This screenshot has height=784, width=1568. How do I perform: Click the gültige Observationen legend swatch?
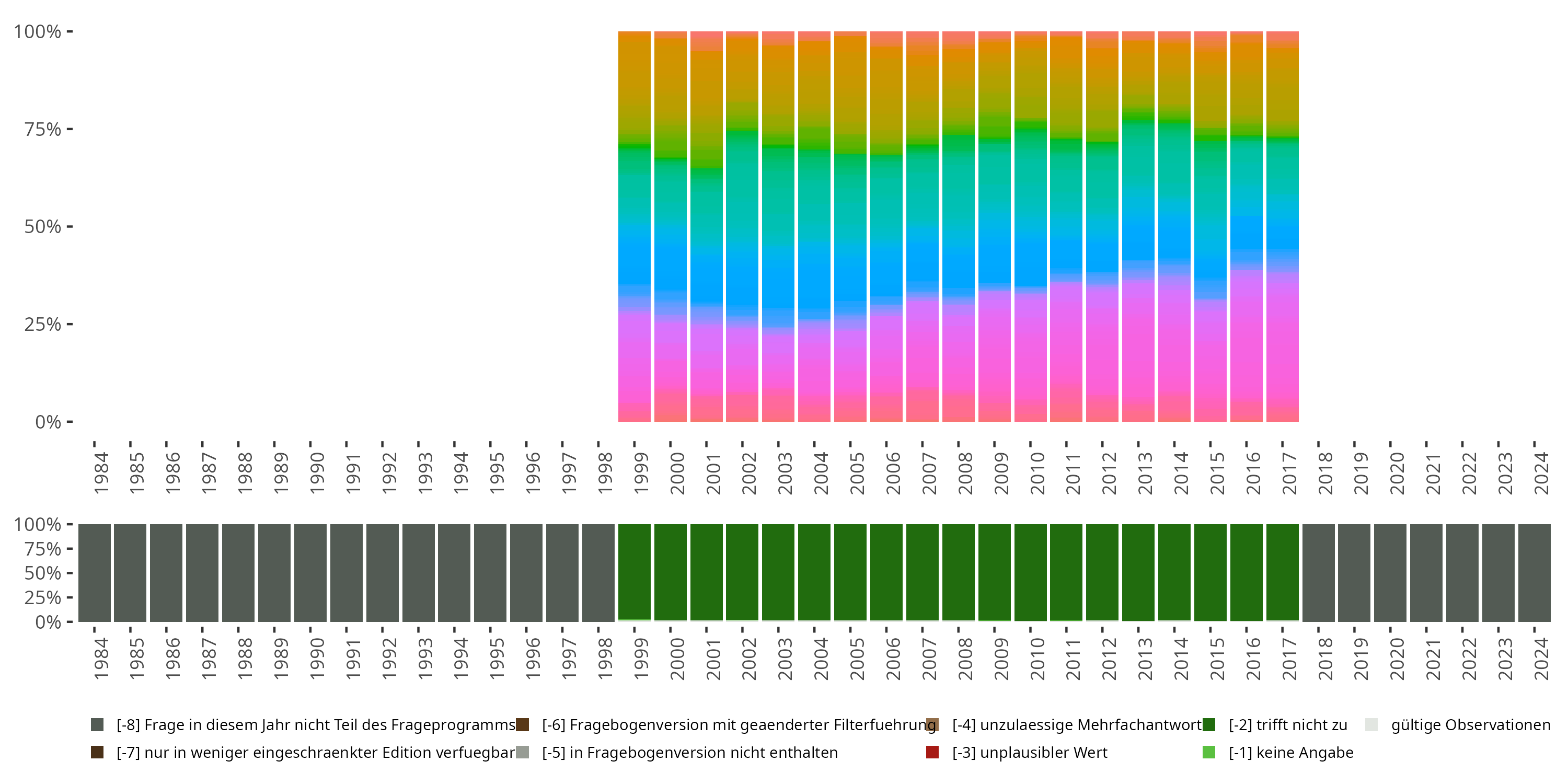1371,724
